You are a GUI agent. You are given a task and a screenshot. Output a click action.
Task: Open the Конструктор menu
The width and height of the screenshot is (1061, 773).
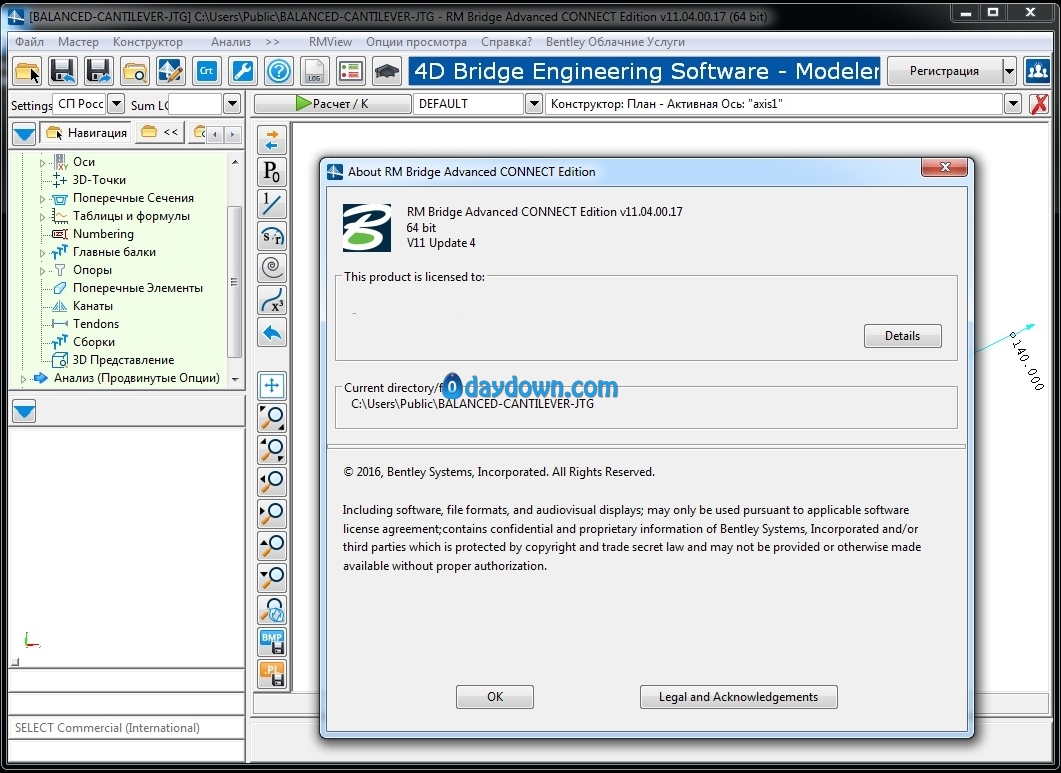click(148, 41)
